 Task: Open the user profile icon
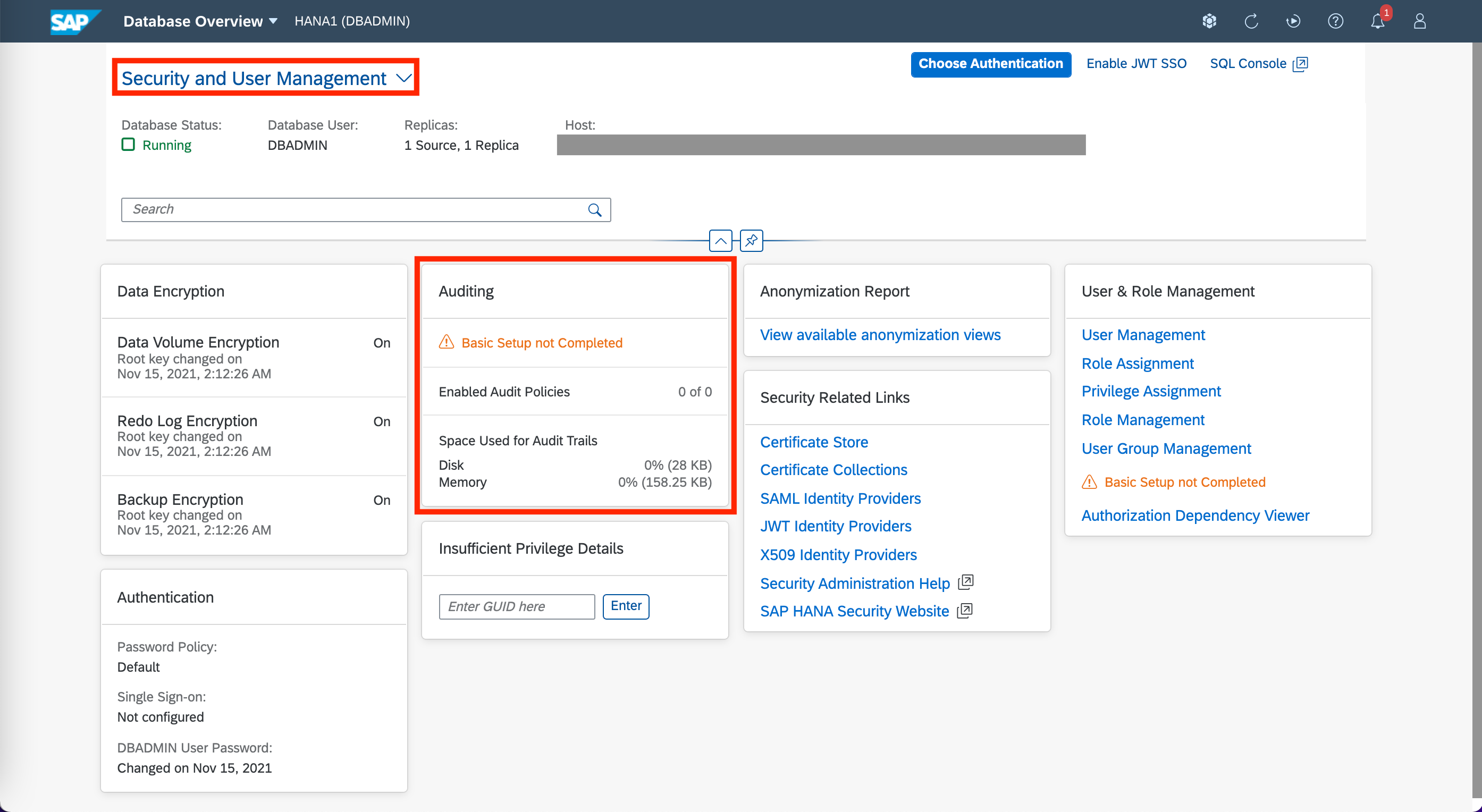click(1419, 21)
